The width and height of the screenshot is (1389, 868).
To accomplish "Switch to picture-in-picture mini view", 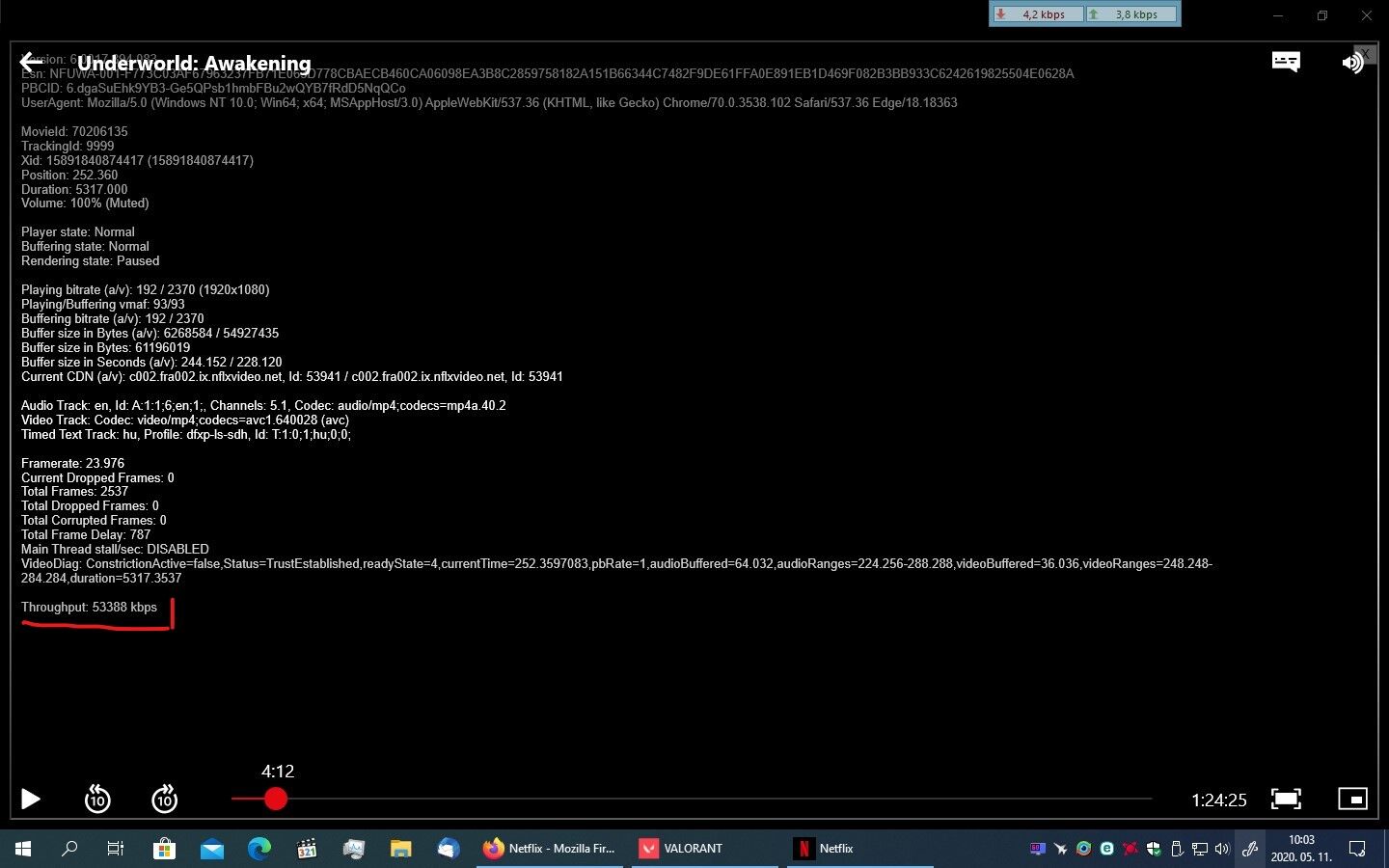I will pyautogui.click(x=1352, y=799).
